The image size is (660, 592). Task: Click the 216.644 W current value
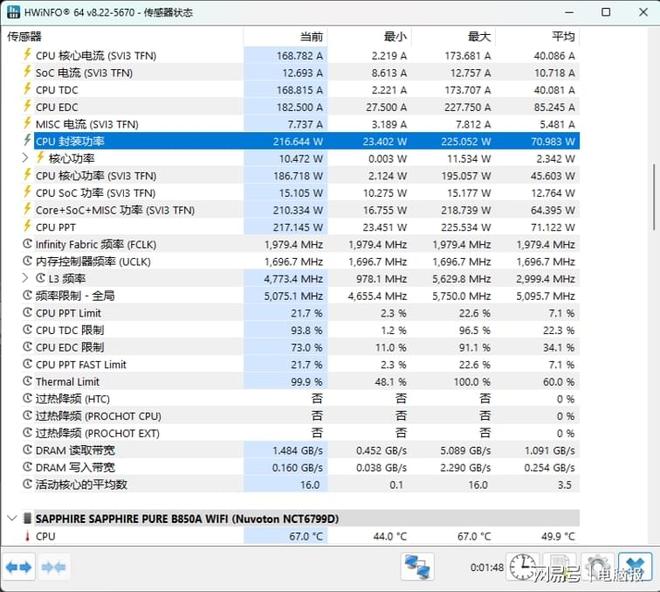tap(298, 141)
